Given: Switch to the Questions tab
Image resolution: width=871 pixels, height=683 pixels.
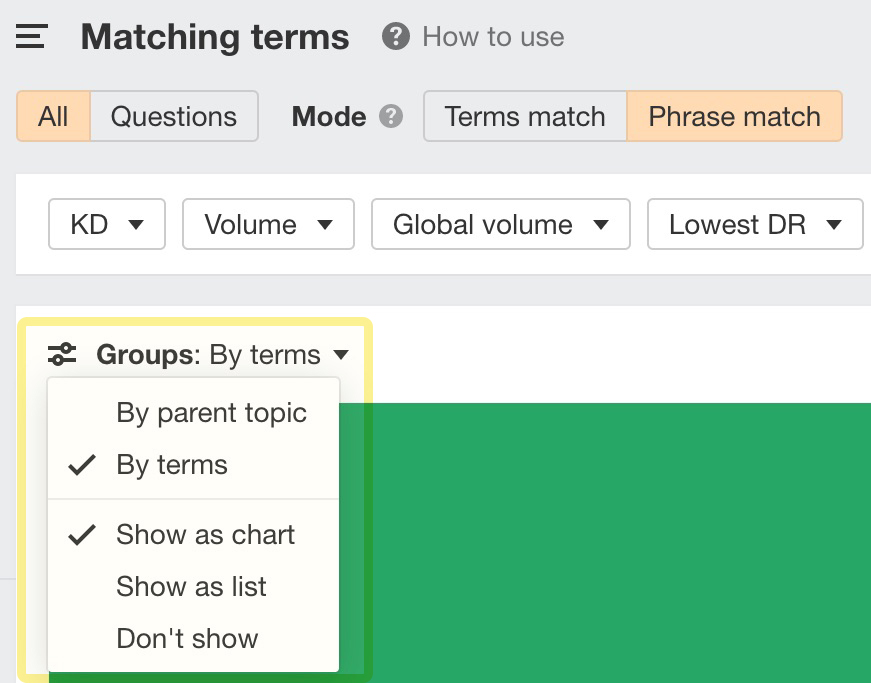Looking at the screenshot, I should click(173, 116).
